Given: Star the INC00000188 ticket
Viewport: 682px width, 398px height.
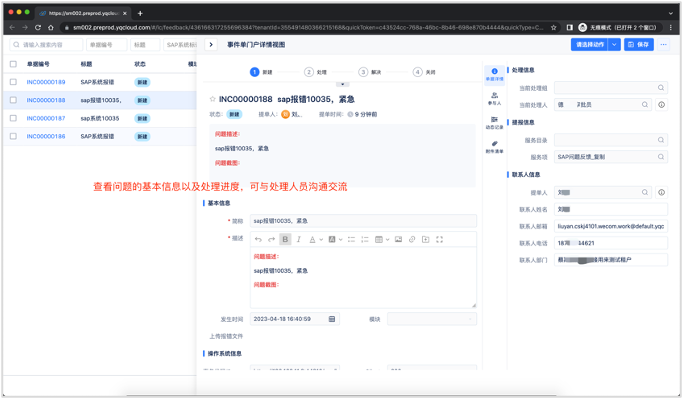Looking at the screenshot, I should (213, 99).
